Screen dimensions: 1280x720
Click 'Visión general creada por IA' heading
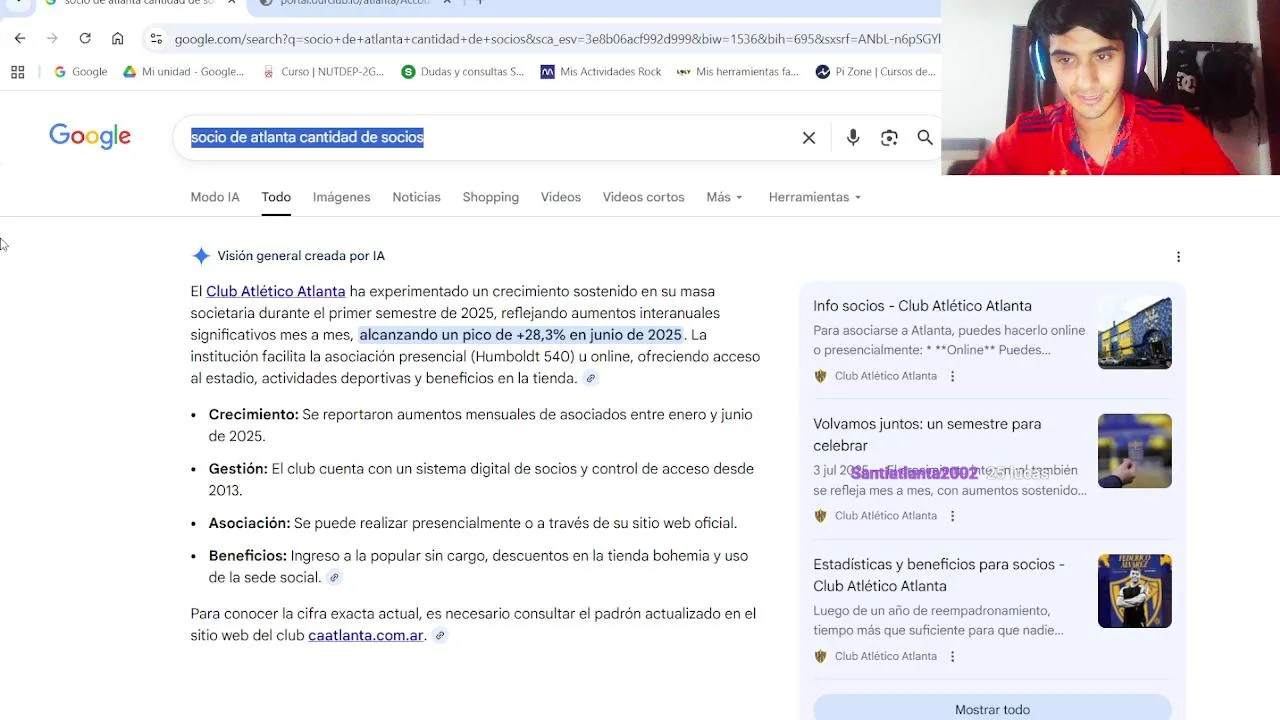tap(301, 256)
